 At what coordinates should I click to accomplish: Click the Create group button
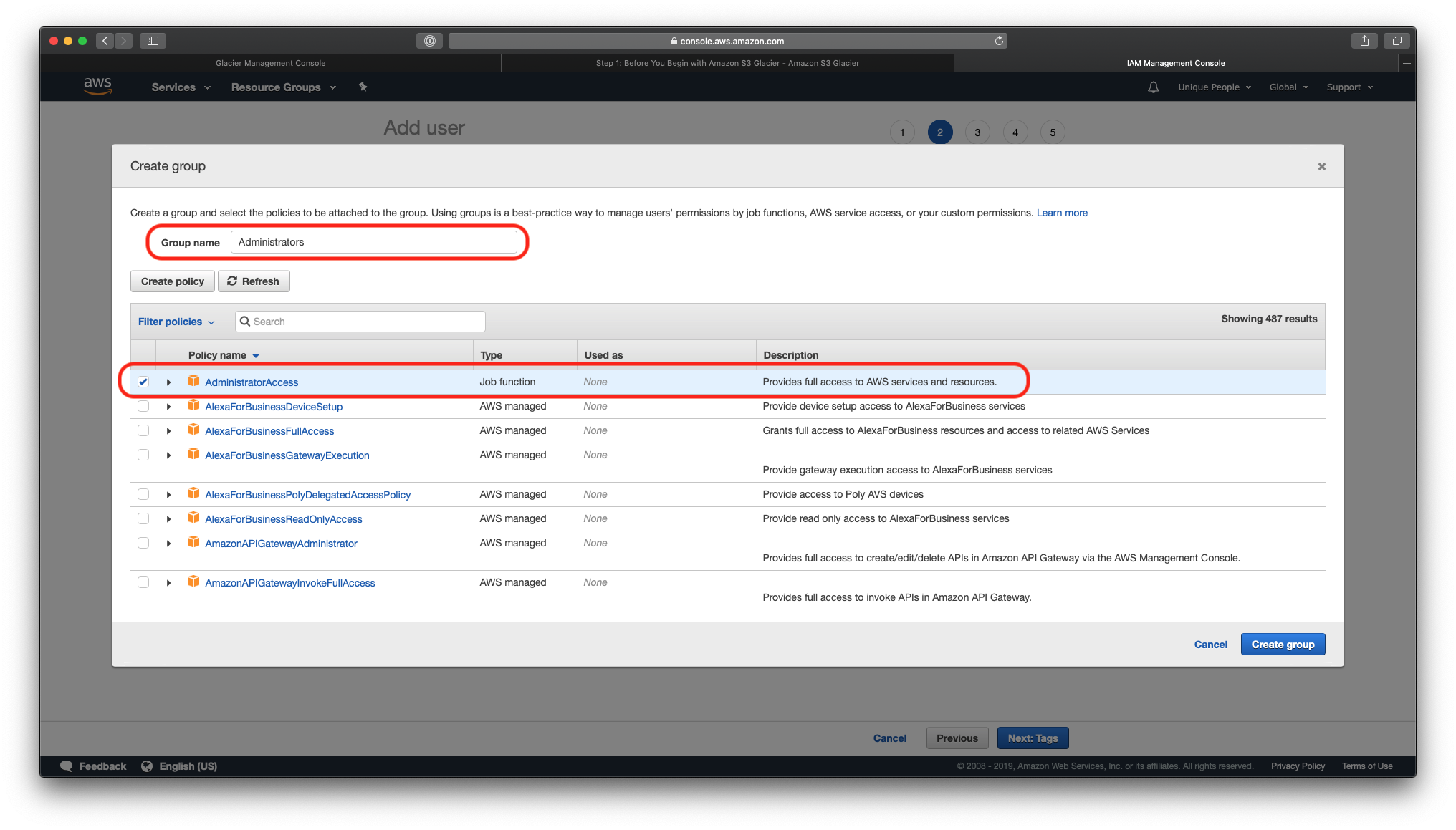1283,645
